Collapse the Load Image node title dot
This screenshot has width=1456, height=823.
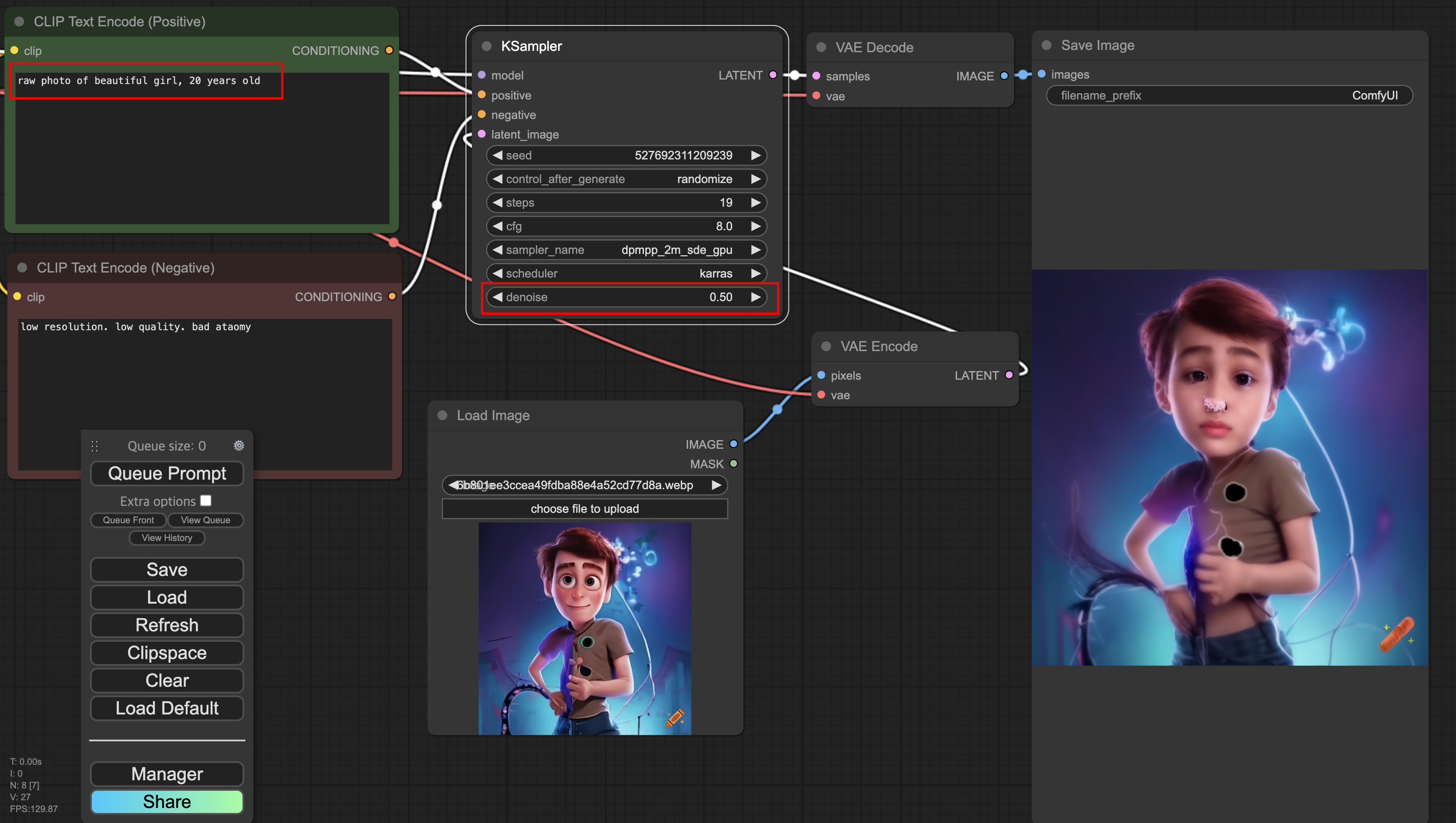442,416
